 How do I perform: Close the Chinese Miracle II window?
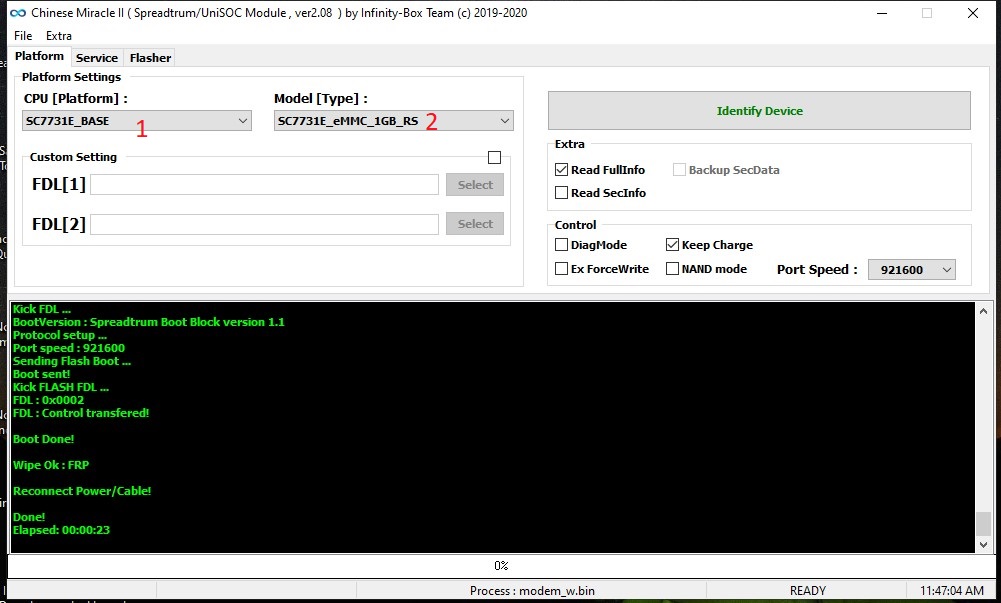(x=973, y=13)
